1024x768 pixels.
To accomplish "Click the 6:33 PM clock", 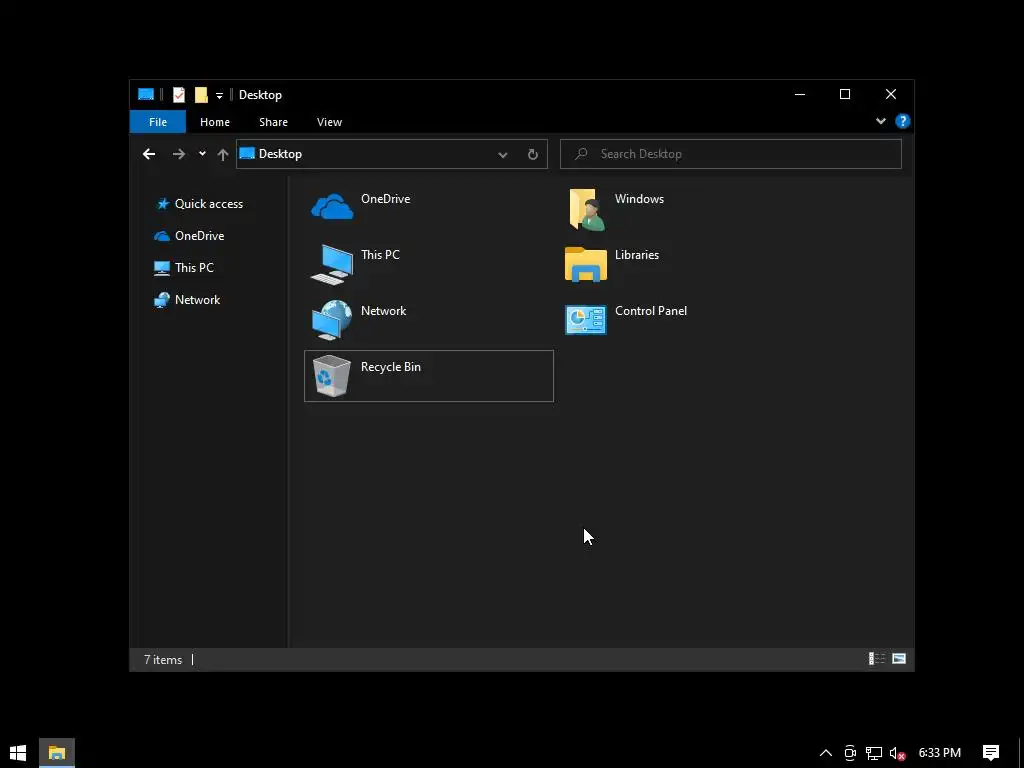I will click(940, 753).
